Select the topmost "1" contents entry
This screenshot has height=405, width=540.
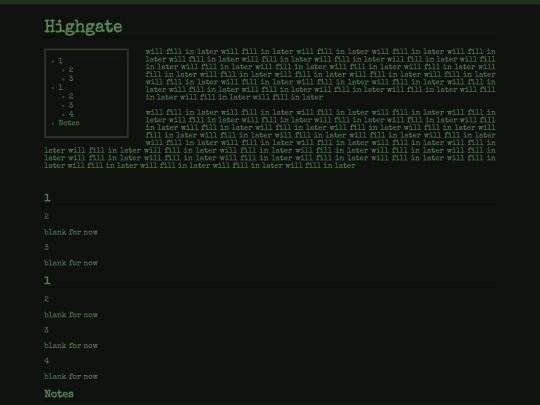pos(60,61)
